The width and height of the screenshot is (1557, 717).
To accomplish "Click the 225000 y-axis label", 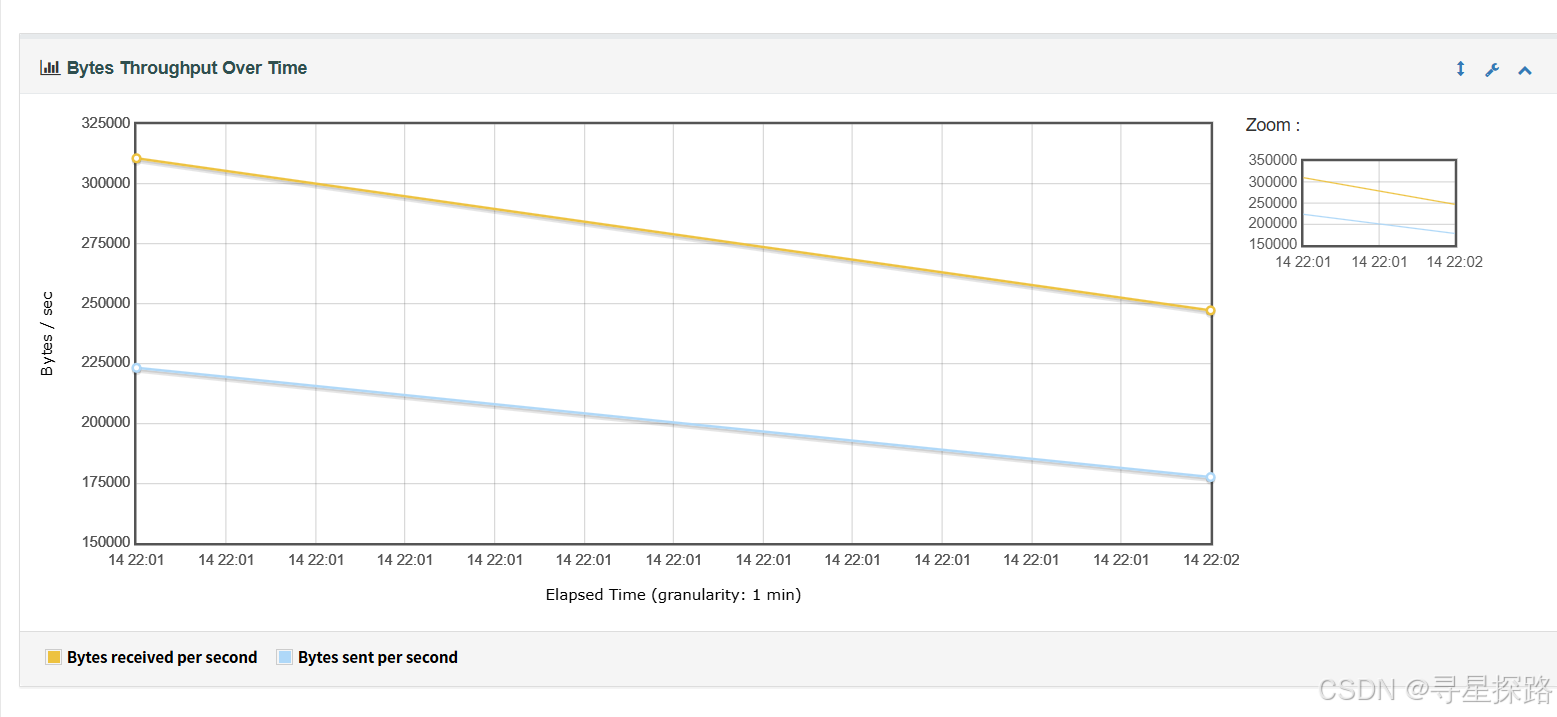I will coord(105,362).
